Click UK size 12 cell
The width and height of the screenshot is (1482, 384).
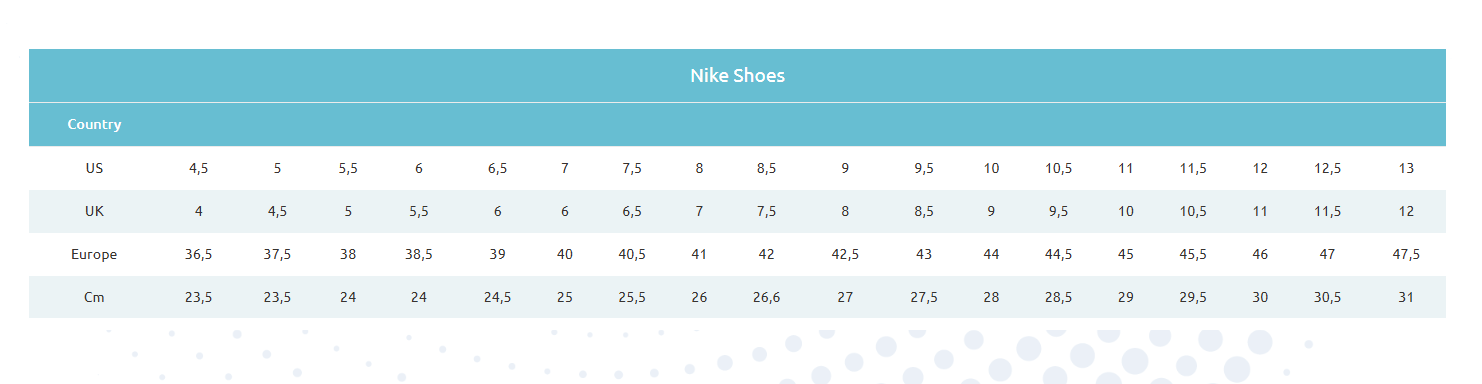1406,211
